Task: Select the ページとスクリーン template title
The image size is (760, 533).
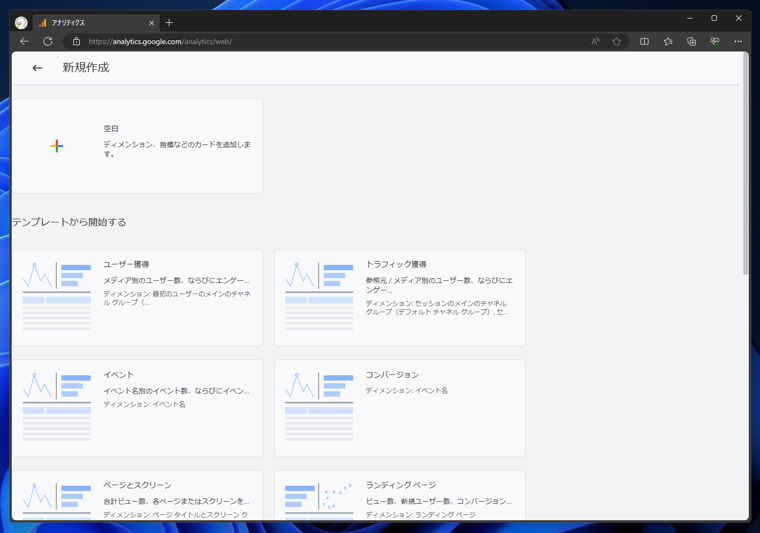Action: (138, 485)
